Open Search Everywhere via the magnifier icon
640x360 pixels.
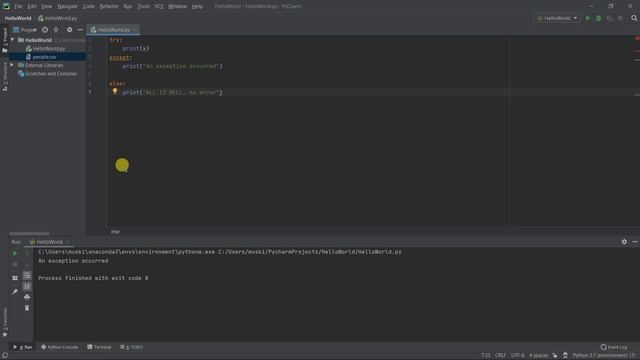(634, 18)
